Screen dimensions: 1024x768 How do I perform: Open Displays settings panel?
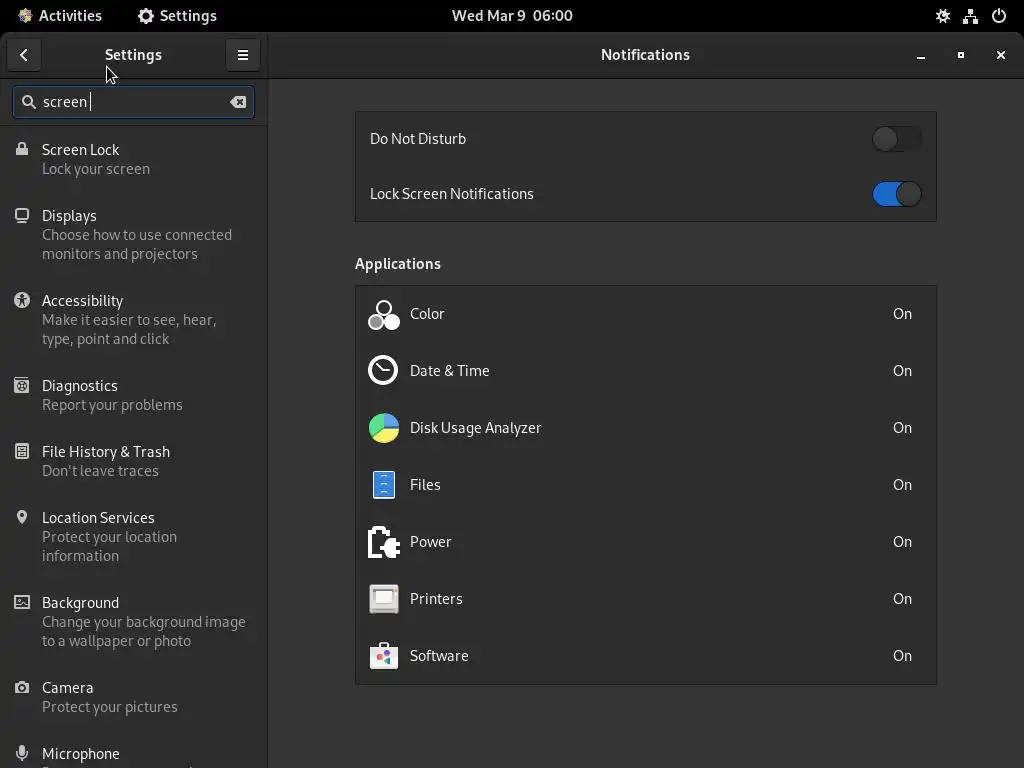tap(133, 234)
